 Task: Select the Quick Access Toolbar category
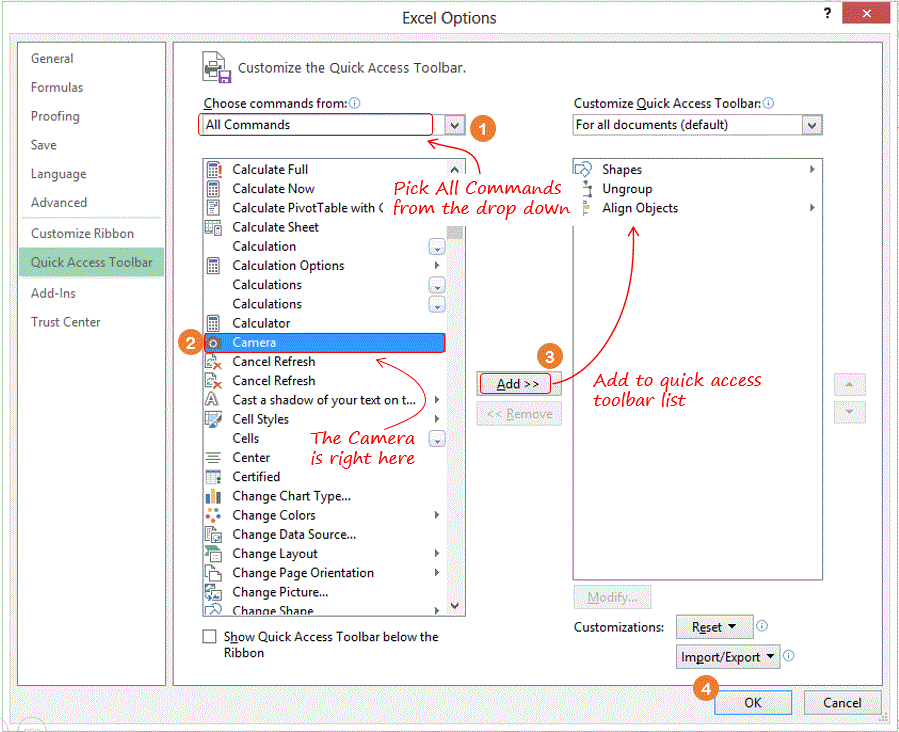coord(92,263)
